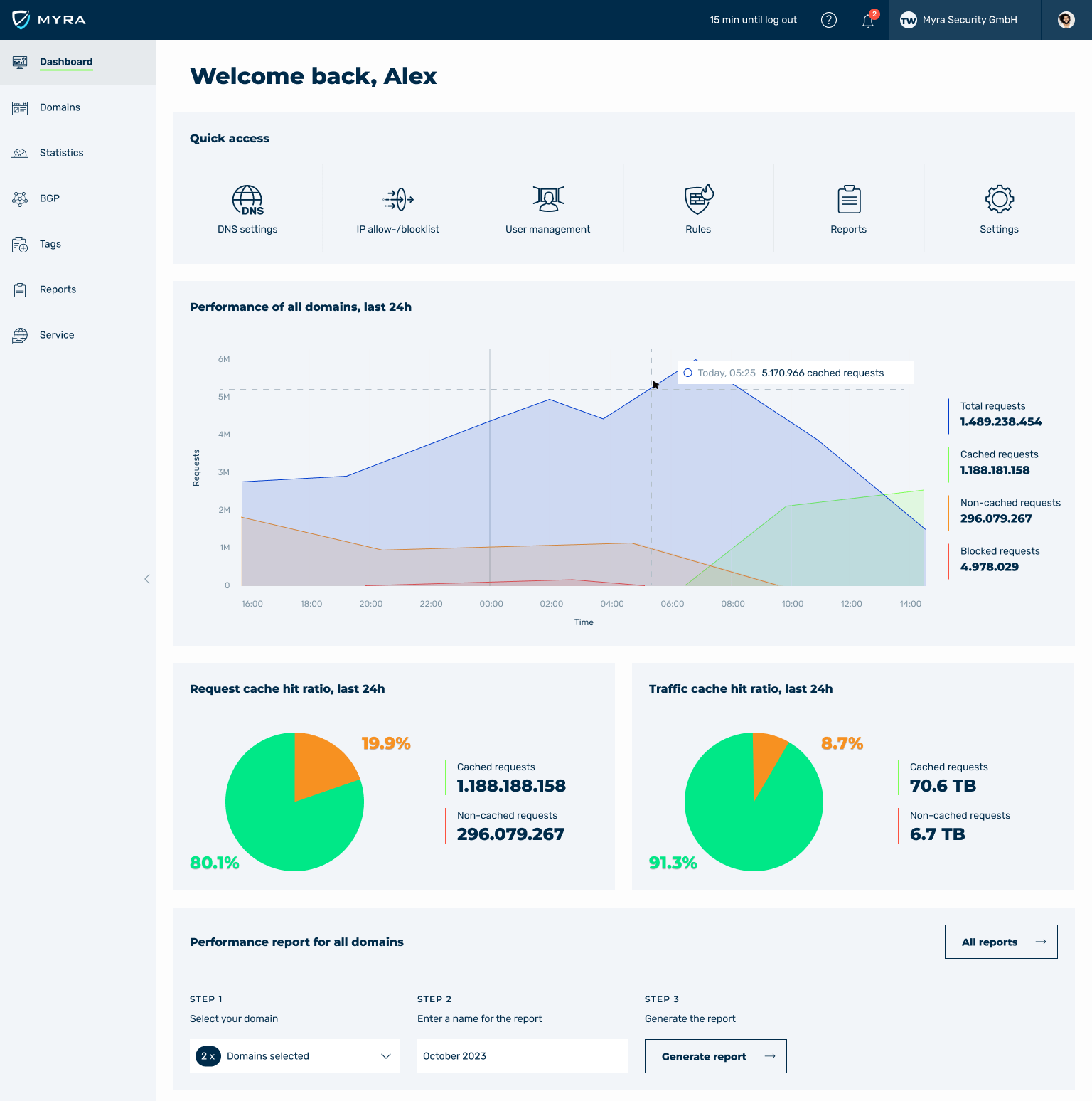Viewport: 1092px width, 1101px height.
Task: Click the All reports button
Action: tap(1000, 942)
